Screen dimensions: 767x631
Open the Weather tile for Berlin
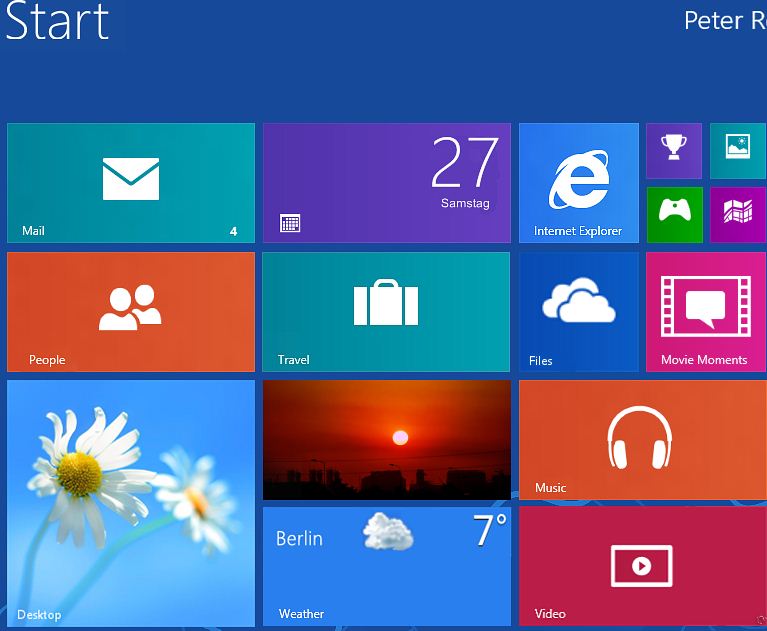[387, 566]
